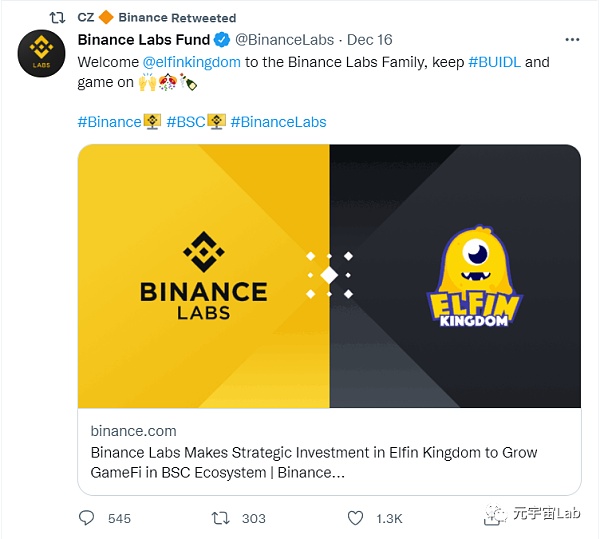Open the Binance Labs and Elfin Kingdom card image
The height and width of the screenshot is (539, 600).
click(329, 275)
